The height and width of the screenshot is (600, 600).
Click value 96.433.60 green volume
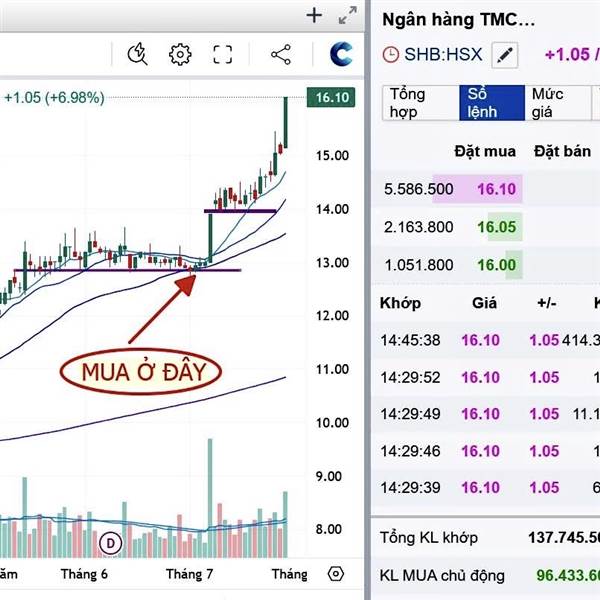click(x=568, y=576)
